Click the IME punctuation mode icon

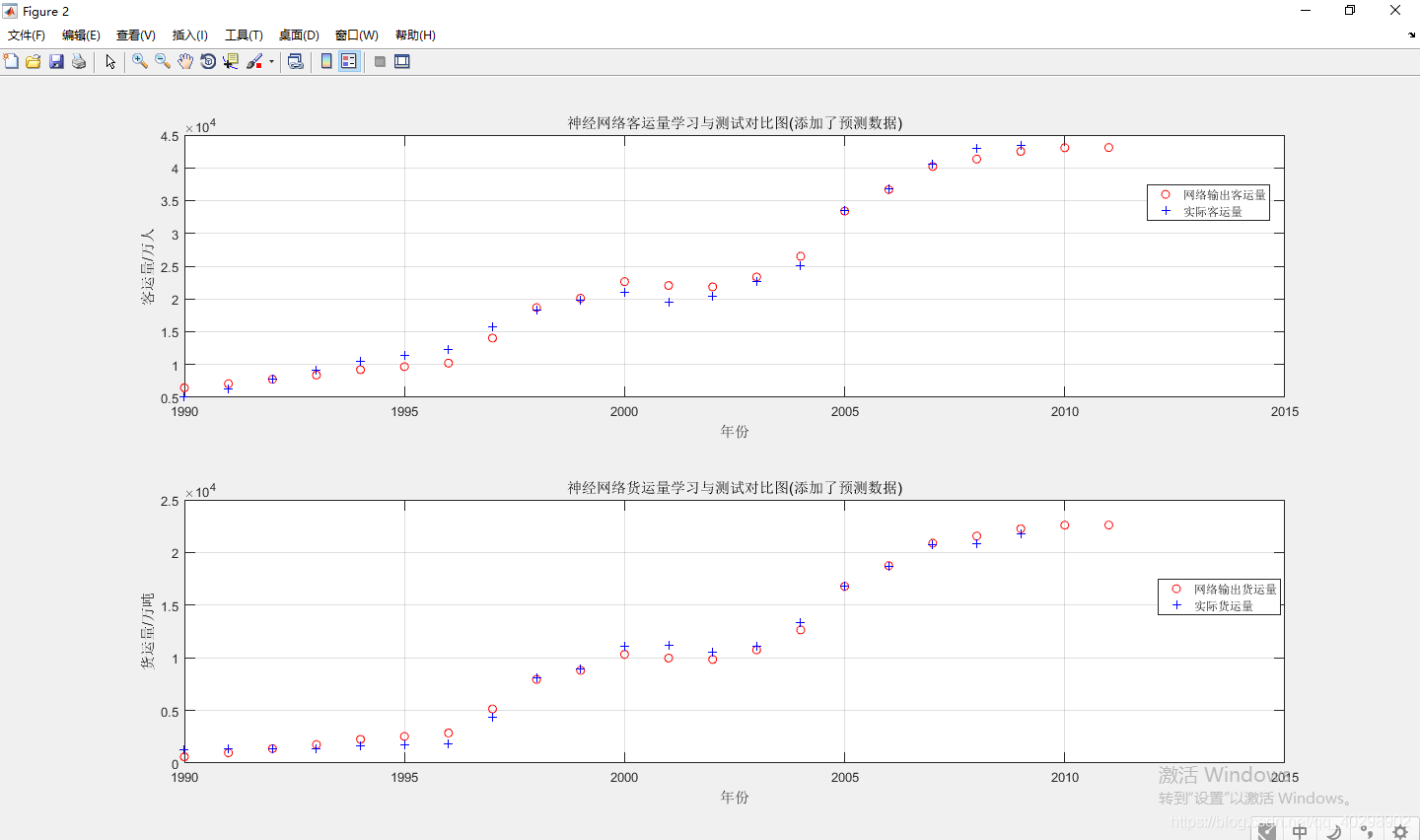point(1367,832)
